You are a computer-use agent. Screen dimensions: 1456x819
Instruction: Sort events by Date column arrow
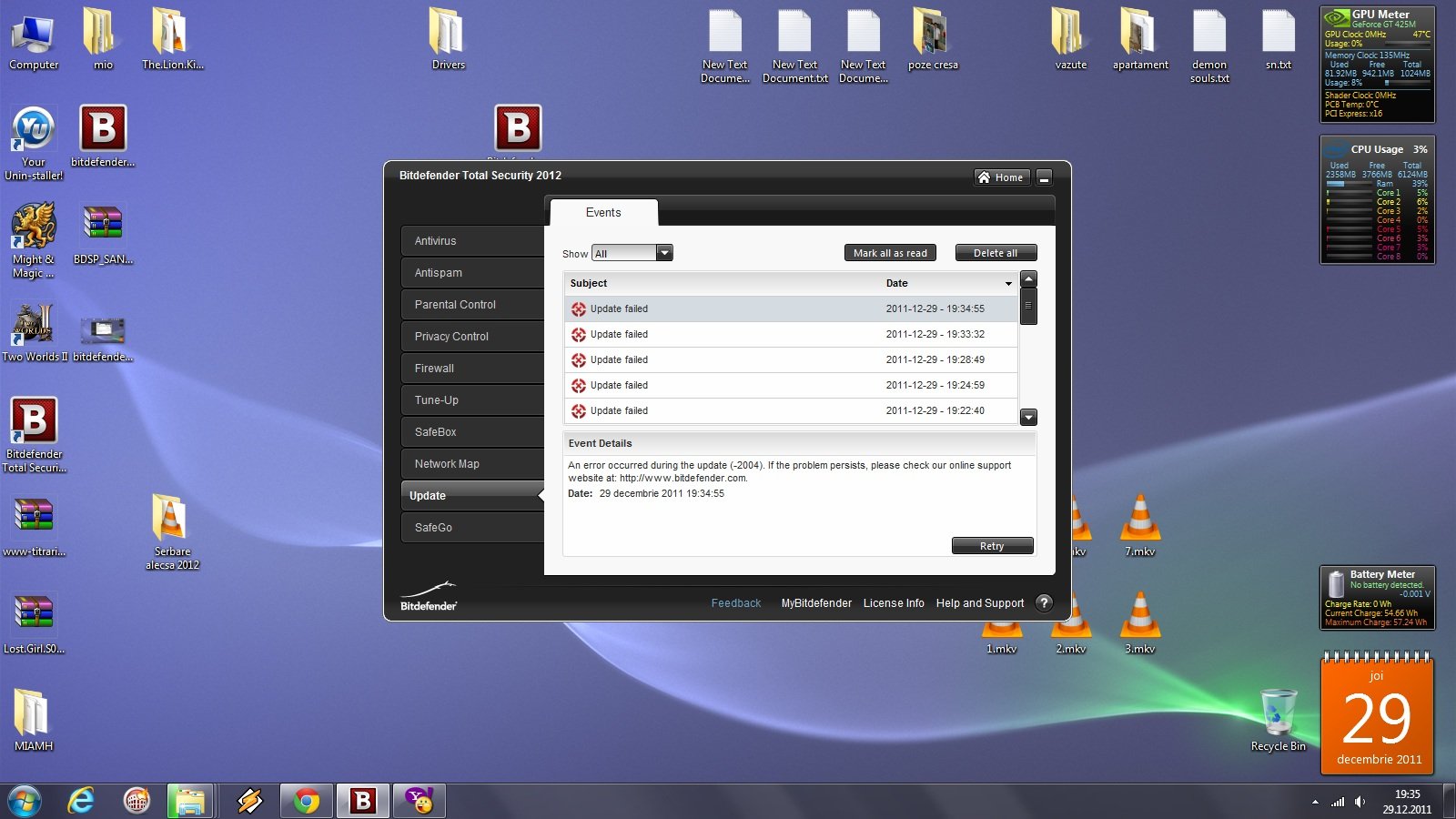point(1008,284)
